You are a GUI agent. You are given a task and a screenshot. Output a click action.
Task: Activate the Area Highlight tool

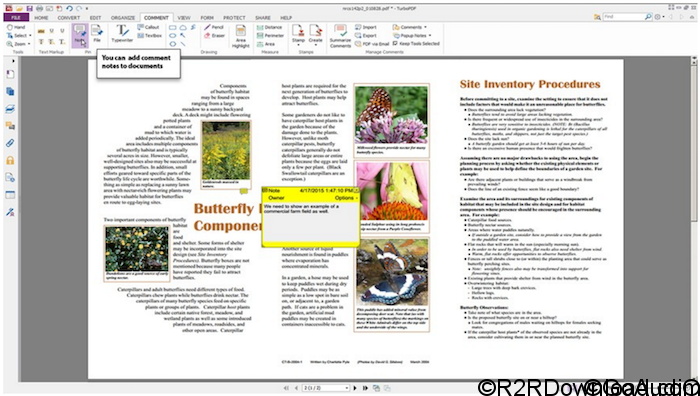(241, 36)
